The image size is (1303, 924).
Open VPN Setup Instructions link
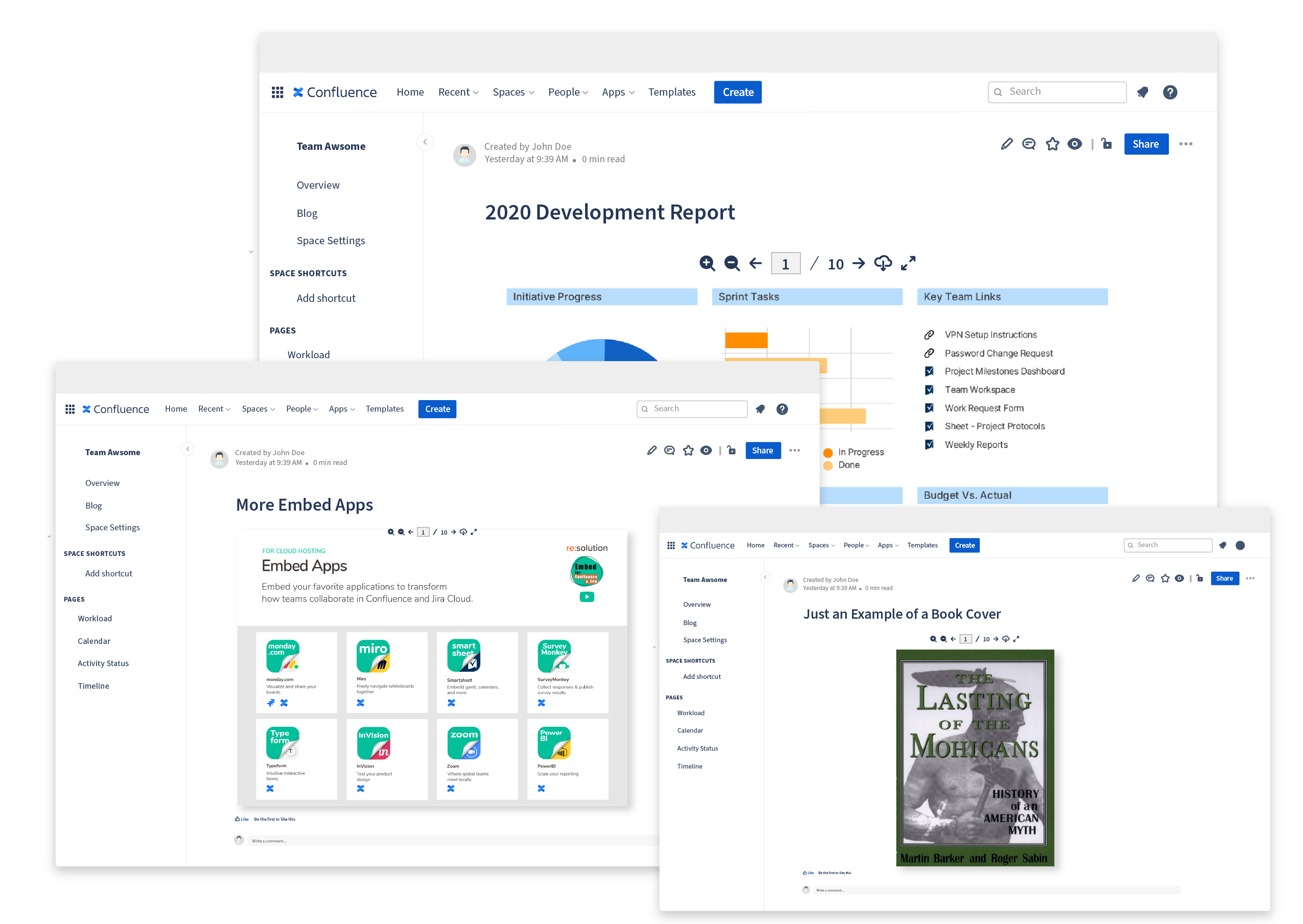click(x=991, y=335)
